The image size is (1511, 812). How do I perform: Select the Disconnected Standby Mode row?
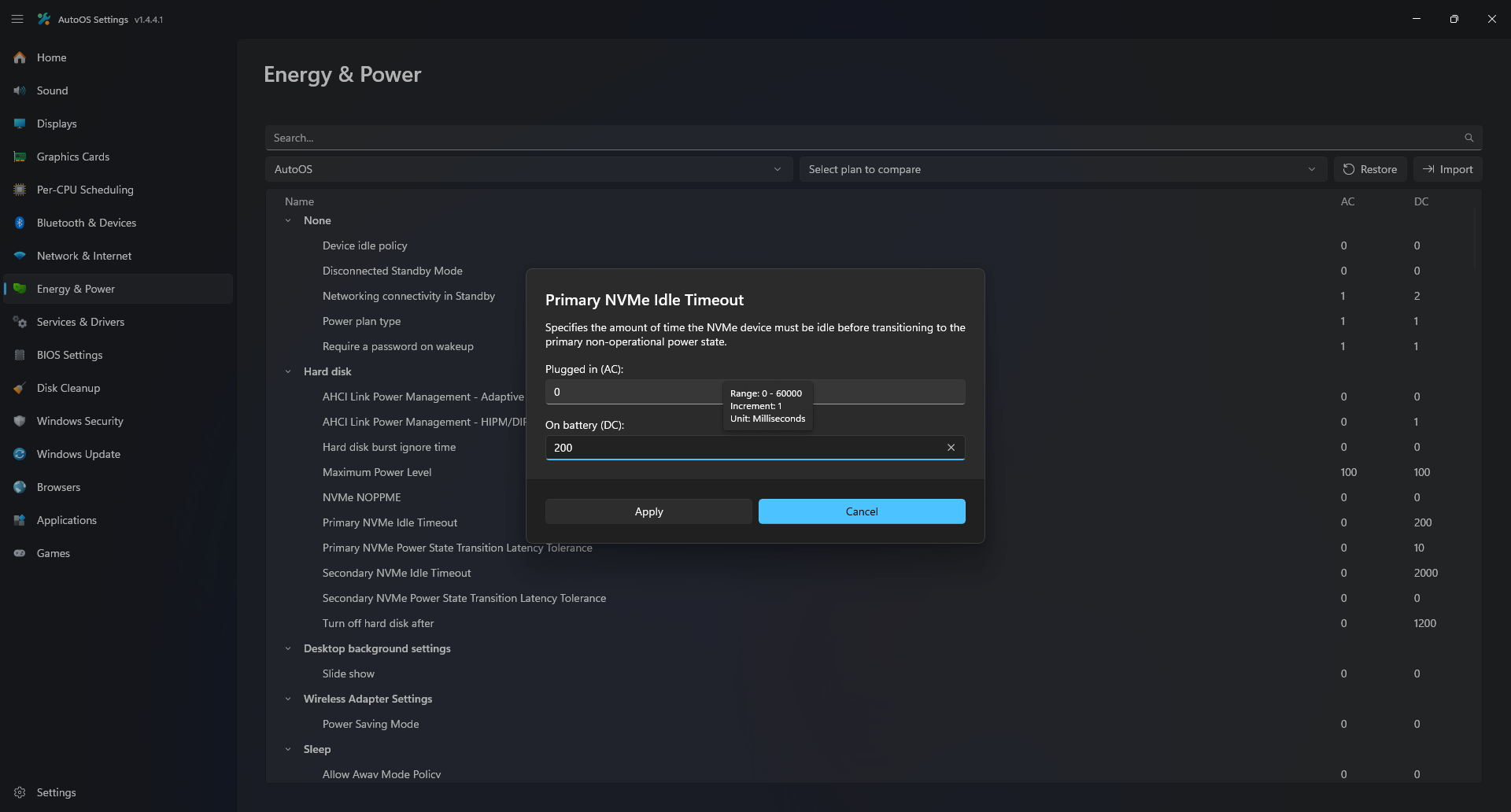coord(874,271)
